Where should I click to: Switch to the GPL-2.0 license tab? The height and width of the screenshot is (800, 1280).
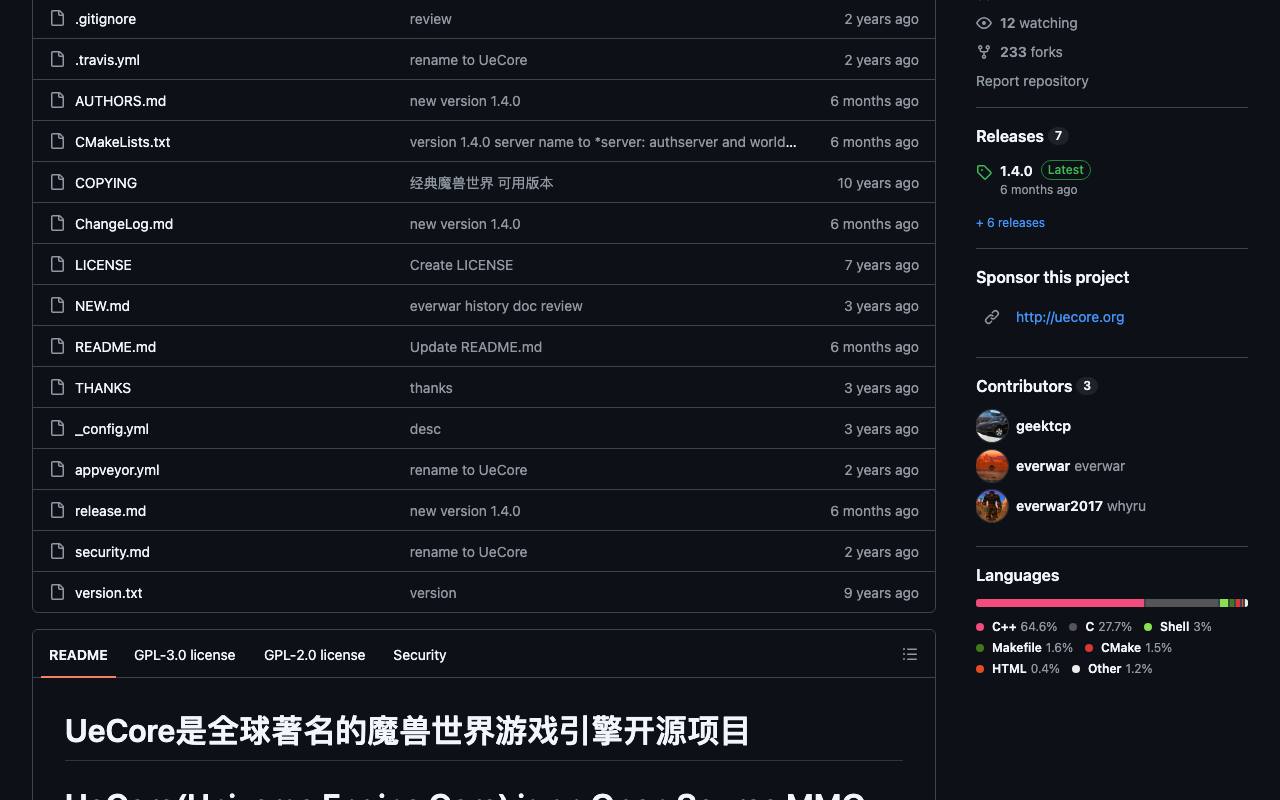(x=315, y=655)
